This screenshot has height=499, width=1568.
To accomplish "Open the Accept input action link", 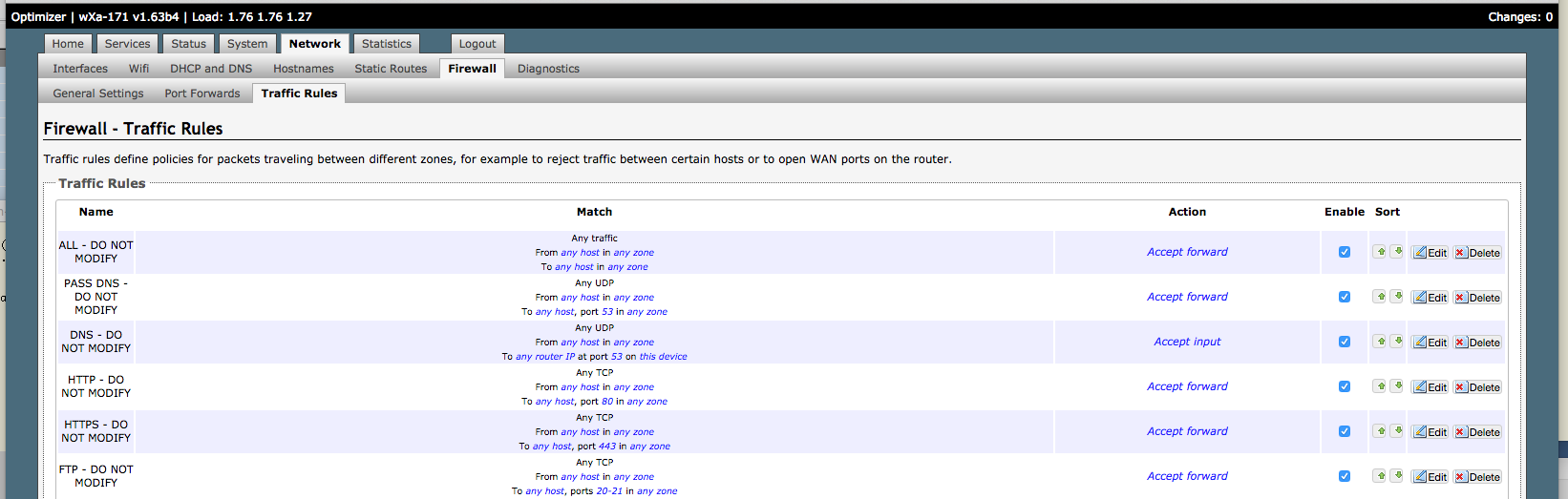I will (1187, 342).
